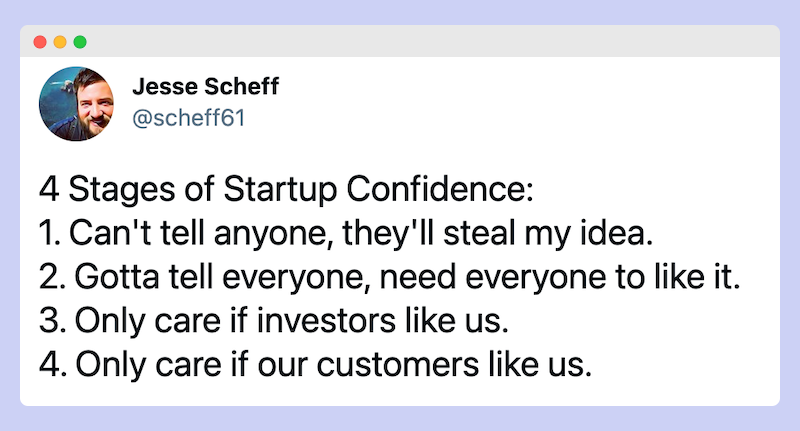The height and width of the screenshot is (431, 800).
Task: Click the Jesse Scheff display name
Action: pyautogui.click(x=206, y=86)
